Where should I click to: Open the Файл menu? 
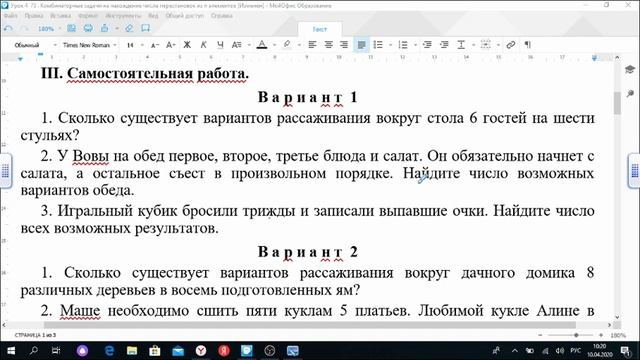(x=10, y=16)
